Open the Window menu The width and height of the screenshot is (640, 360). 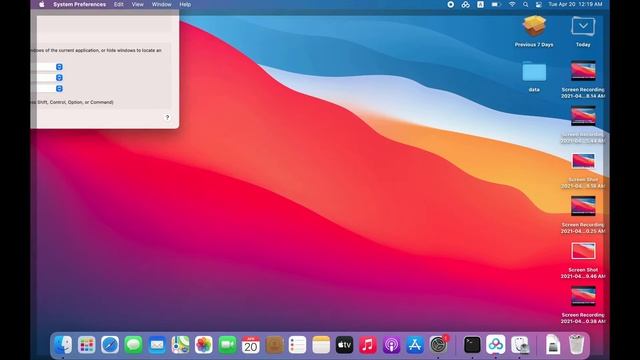pyautogui.click(x=162, y=4)
